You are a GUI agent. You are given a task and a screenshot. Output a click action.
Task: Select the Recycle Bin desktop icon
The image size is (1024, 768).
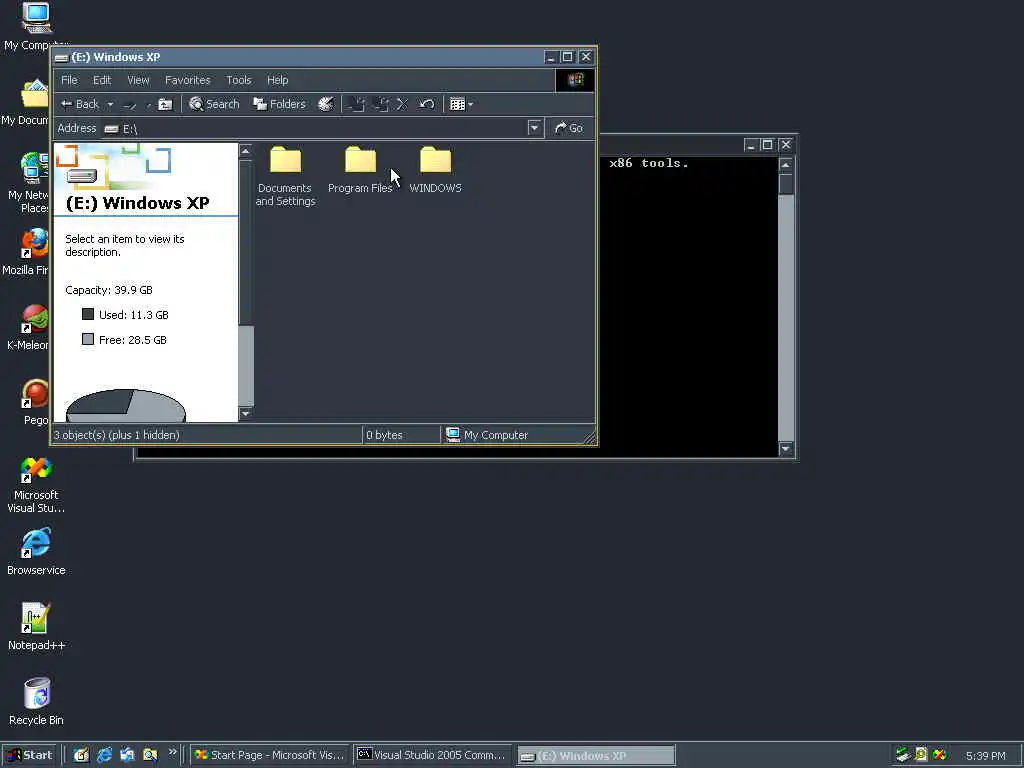tap(36, 702)
